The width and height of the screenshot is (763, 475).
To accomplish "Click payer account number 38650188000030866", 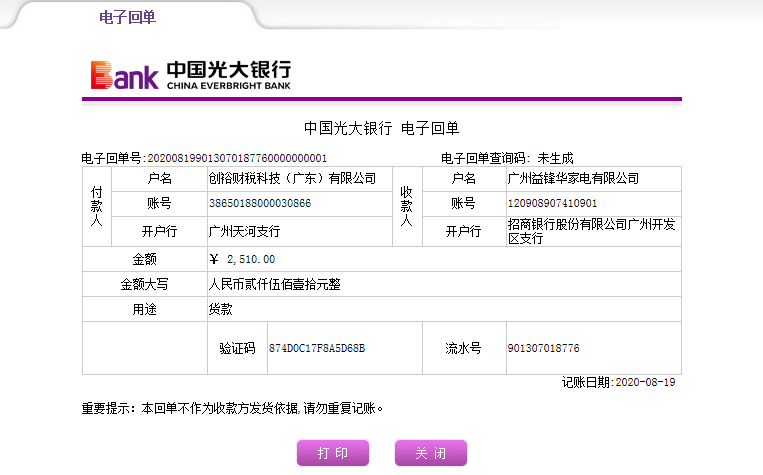I will tap(259, 204).
